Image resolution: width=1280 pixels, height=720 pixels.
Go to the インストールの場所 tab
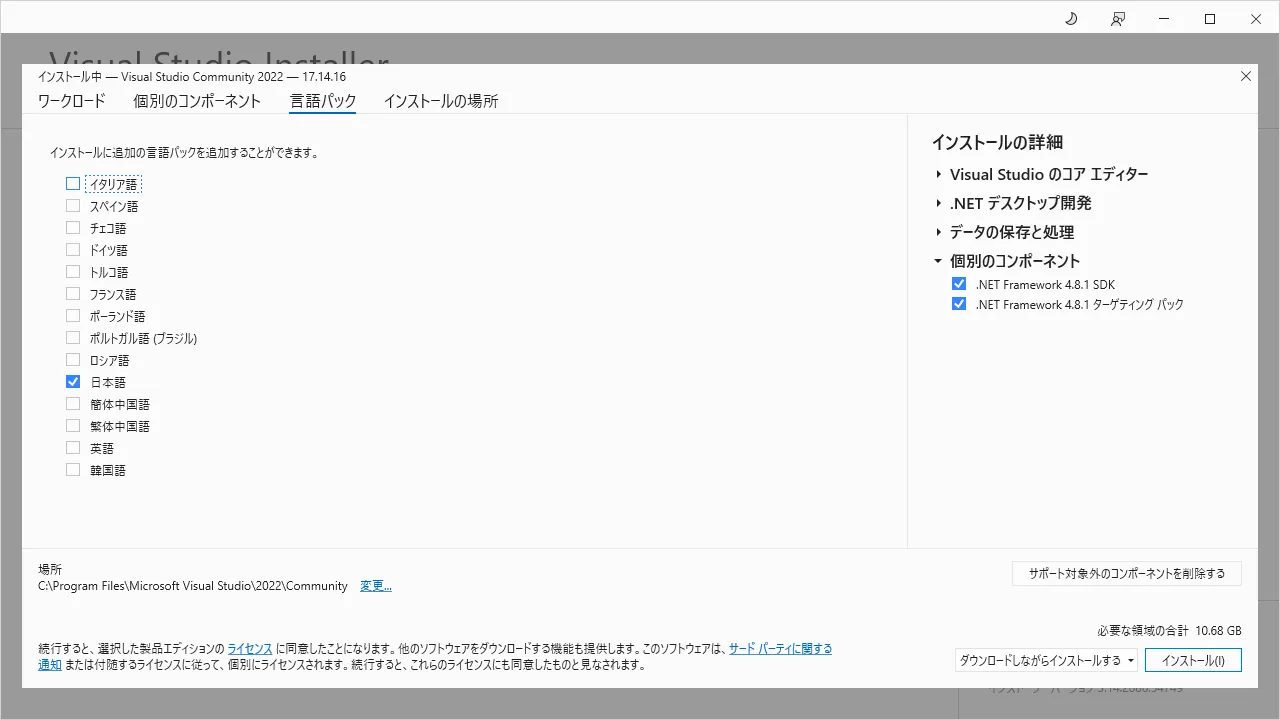(x=440, y=101)
